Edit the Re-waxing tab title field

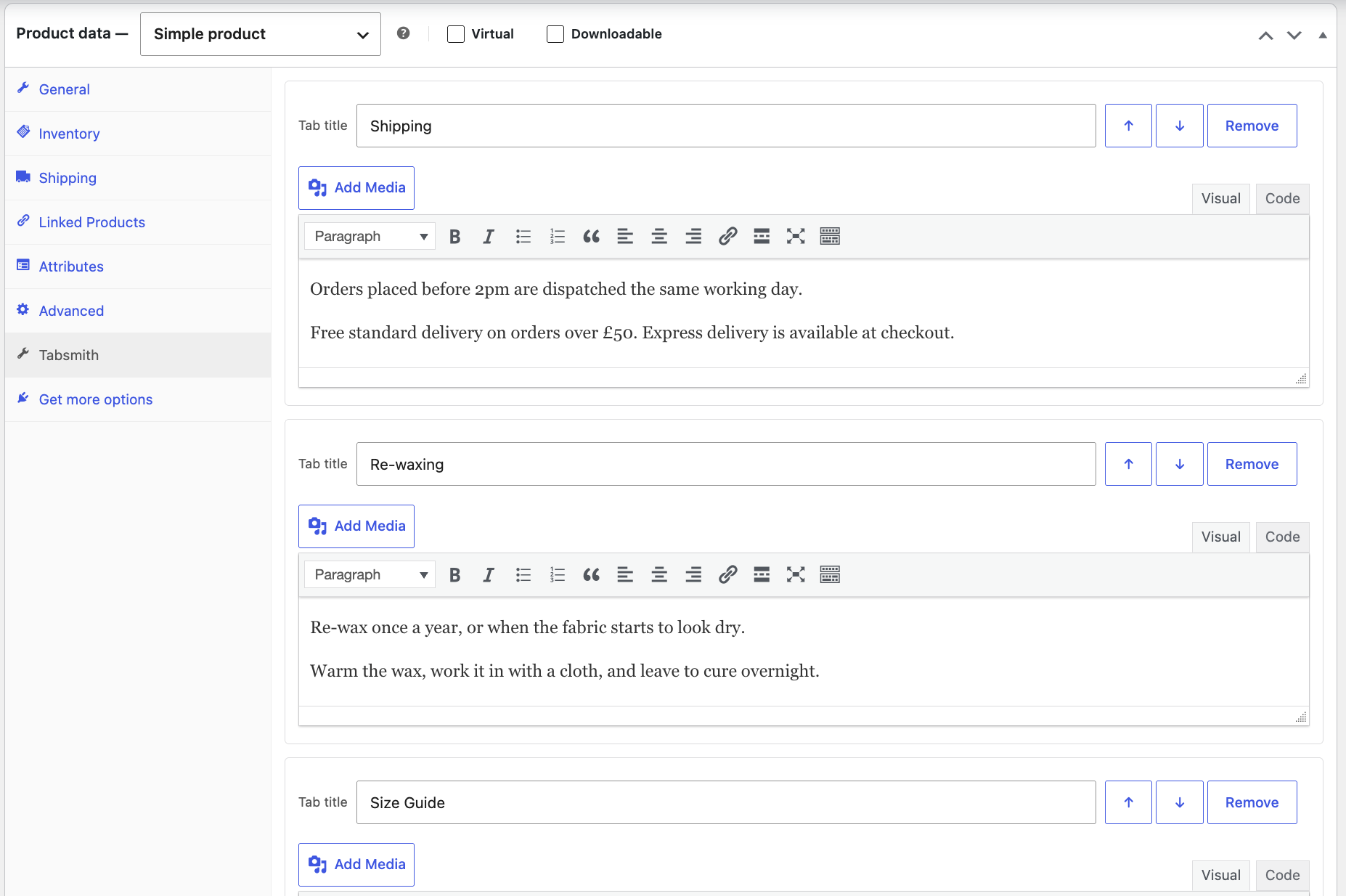click(x=726, y=464)
